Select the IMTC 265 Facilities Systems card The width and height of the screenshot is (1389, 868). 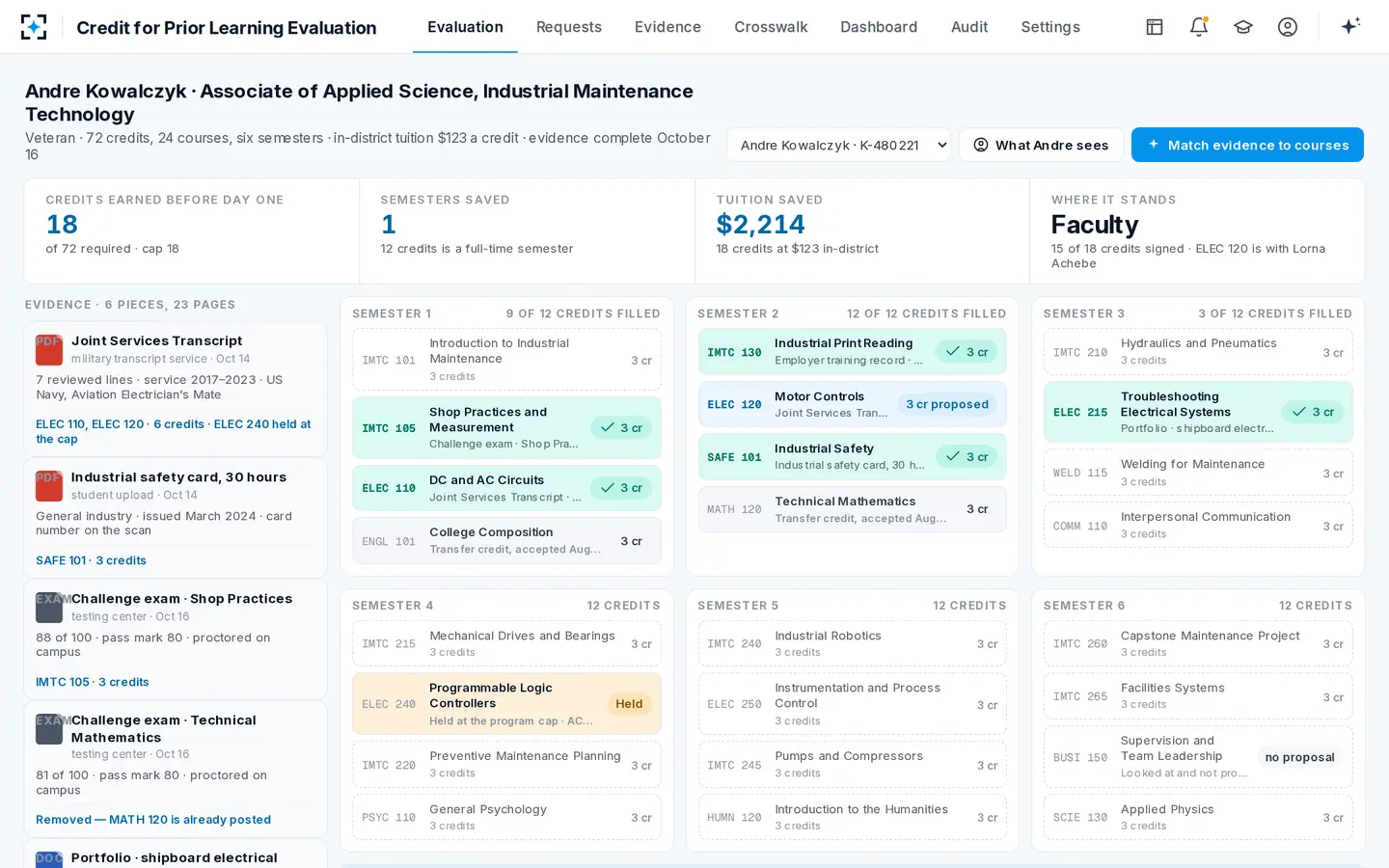click(x=1198, y=696)
